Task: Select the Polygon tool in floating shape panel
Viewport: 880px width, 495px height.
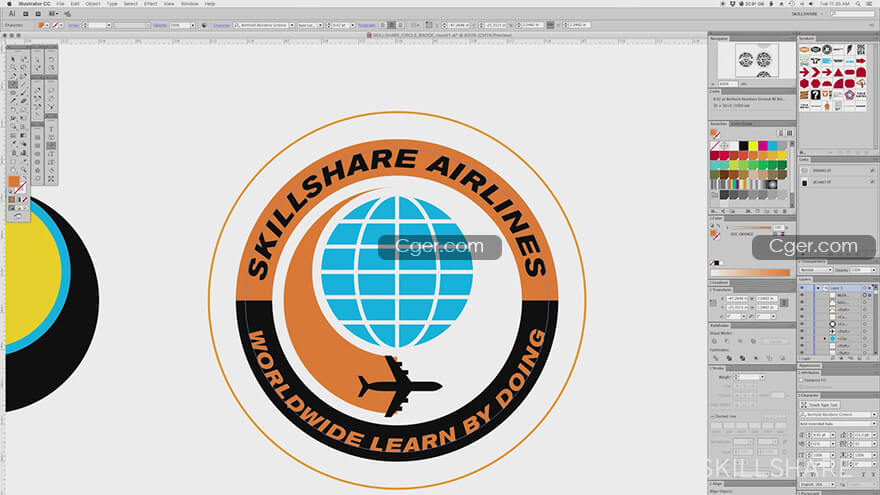Action: tap(37, 162)
